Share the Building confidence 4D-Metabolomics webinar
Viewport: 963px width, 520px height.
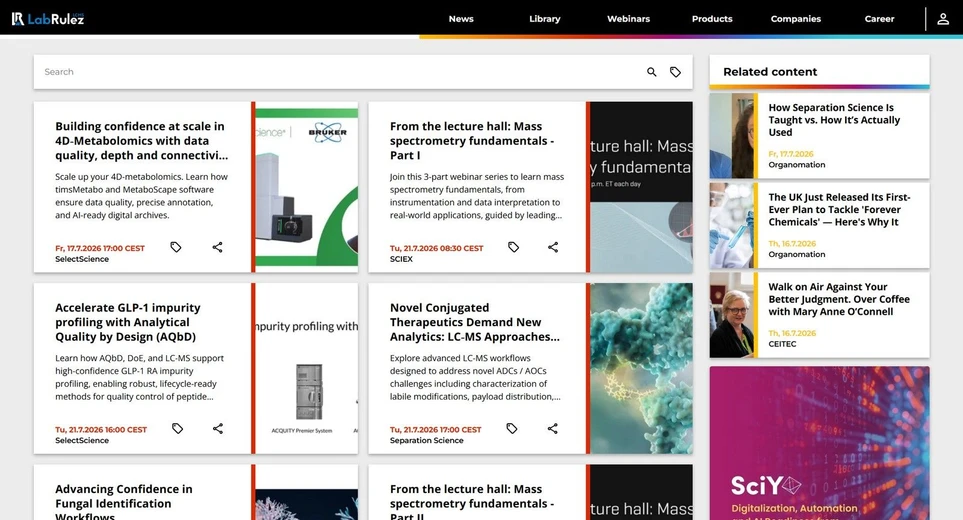217,247
